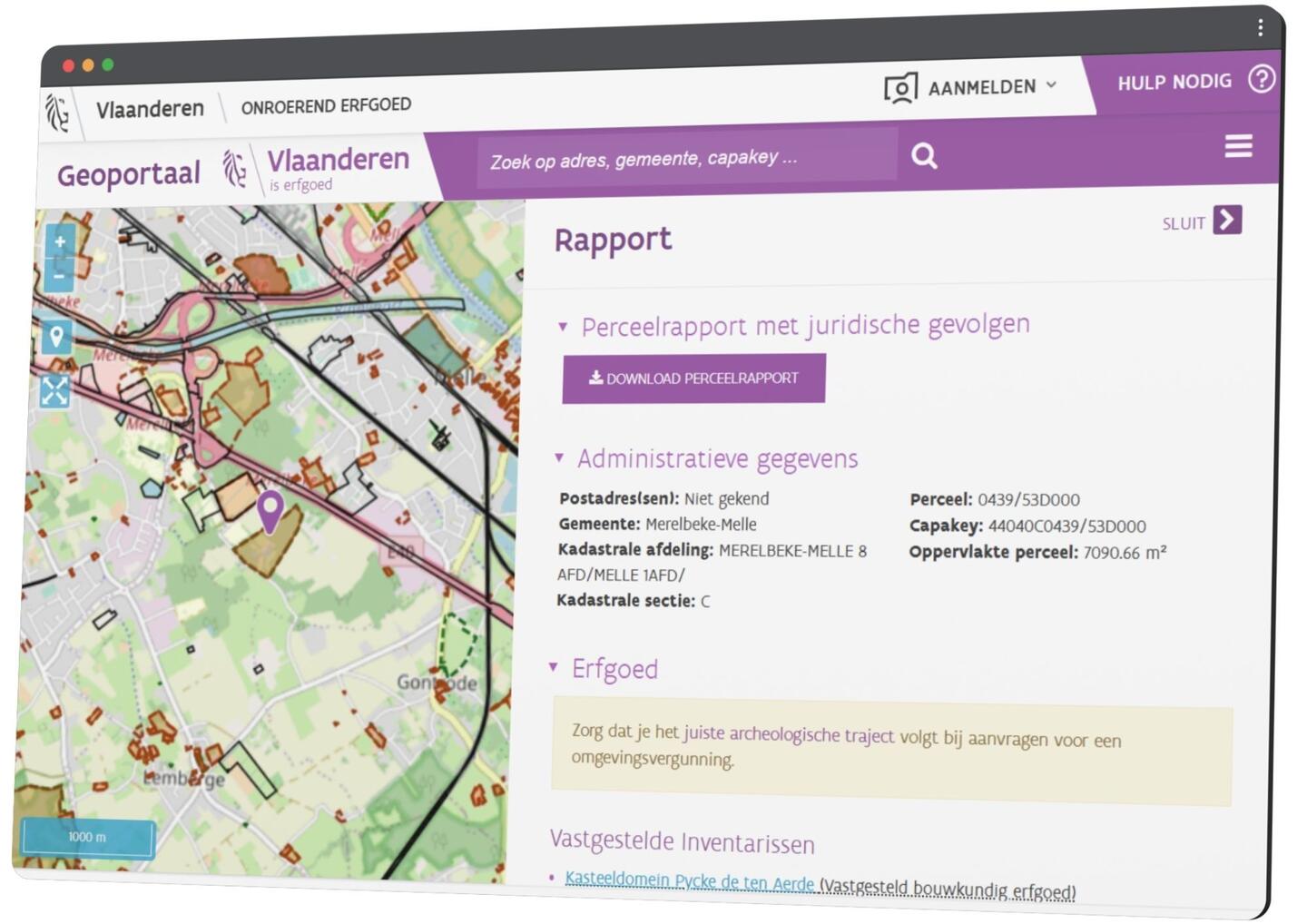The image size is (1307, 924).
Task: Click the Lemberge label on map
Action: tap(184, 779)
